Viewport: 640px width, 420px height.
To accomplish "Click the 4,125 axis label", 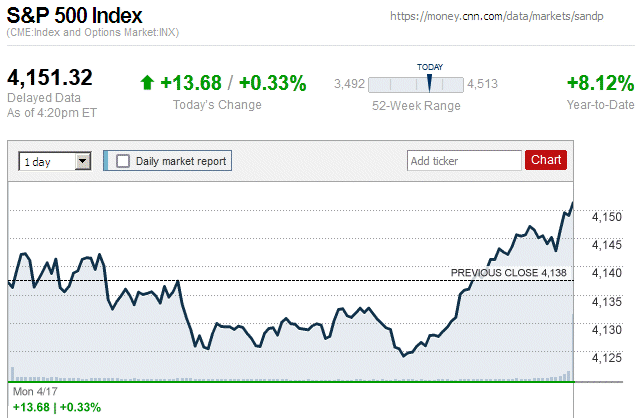I will pos(607,358).
